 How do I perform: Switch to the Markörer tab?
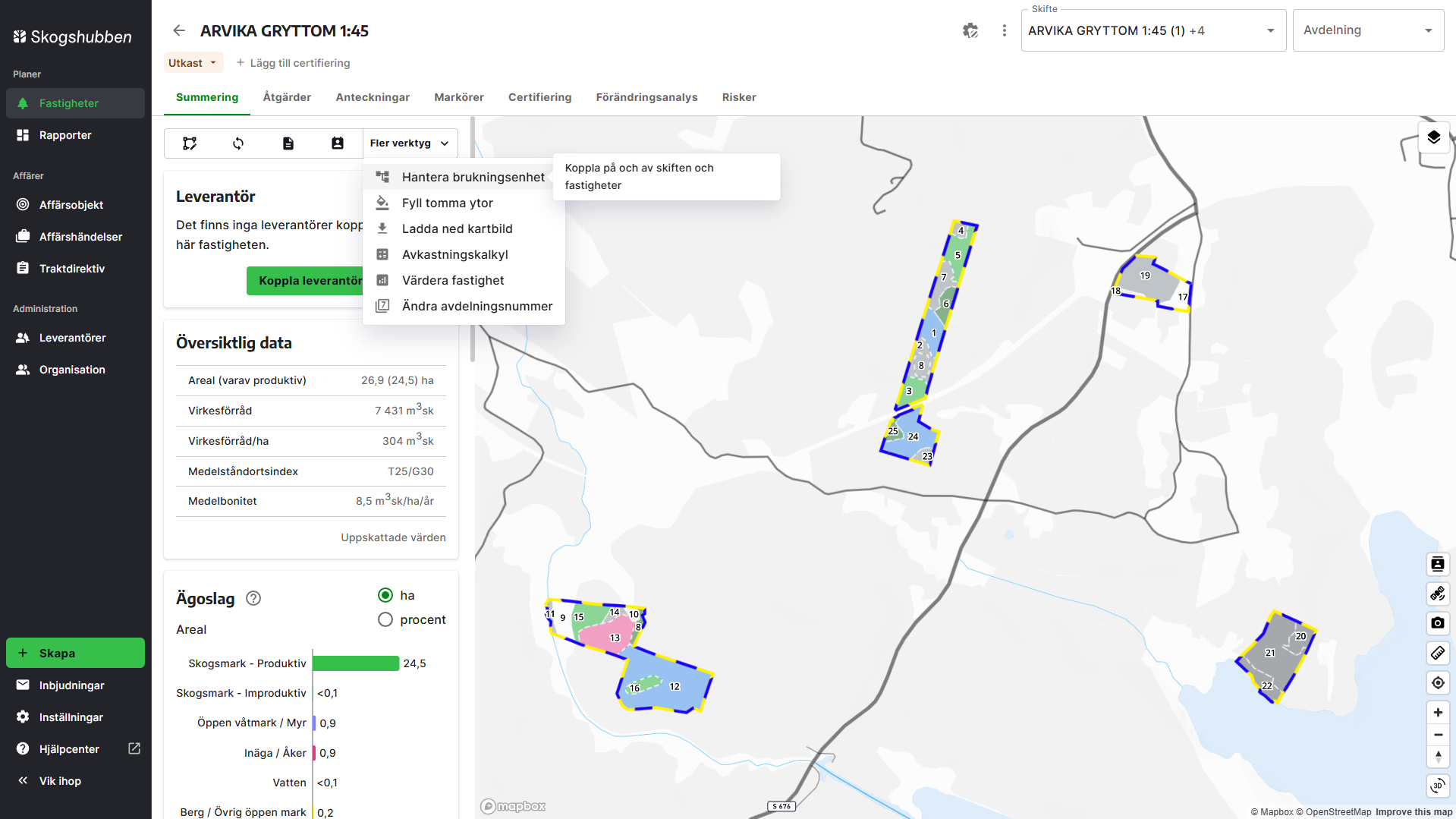[x=459, y=97]
